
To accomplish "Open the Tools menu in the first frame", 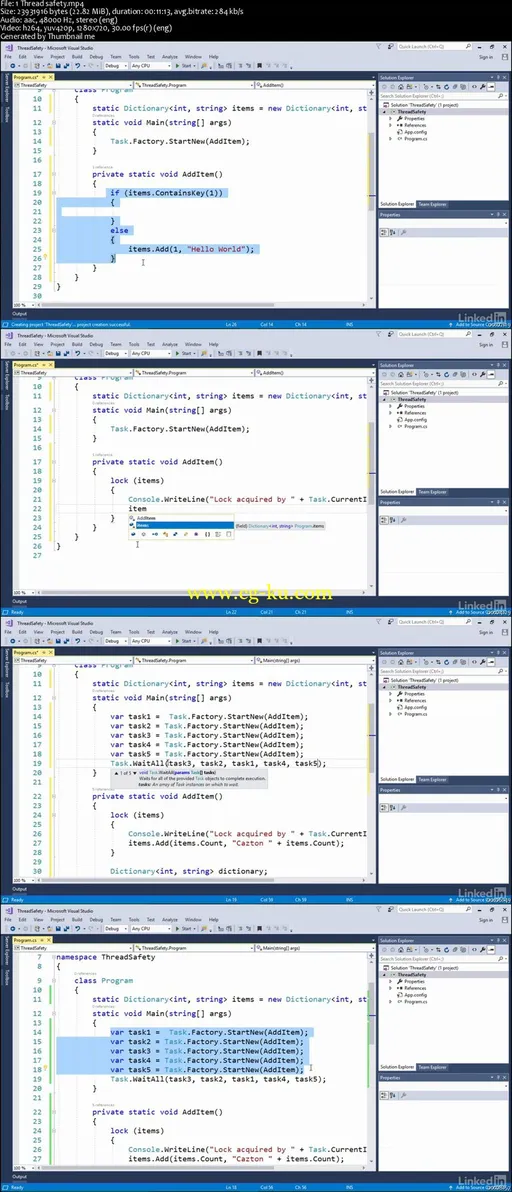I will click(134, 56).
